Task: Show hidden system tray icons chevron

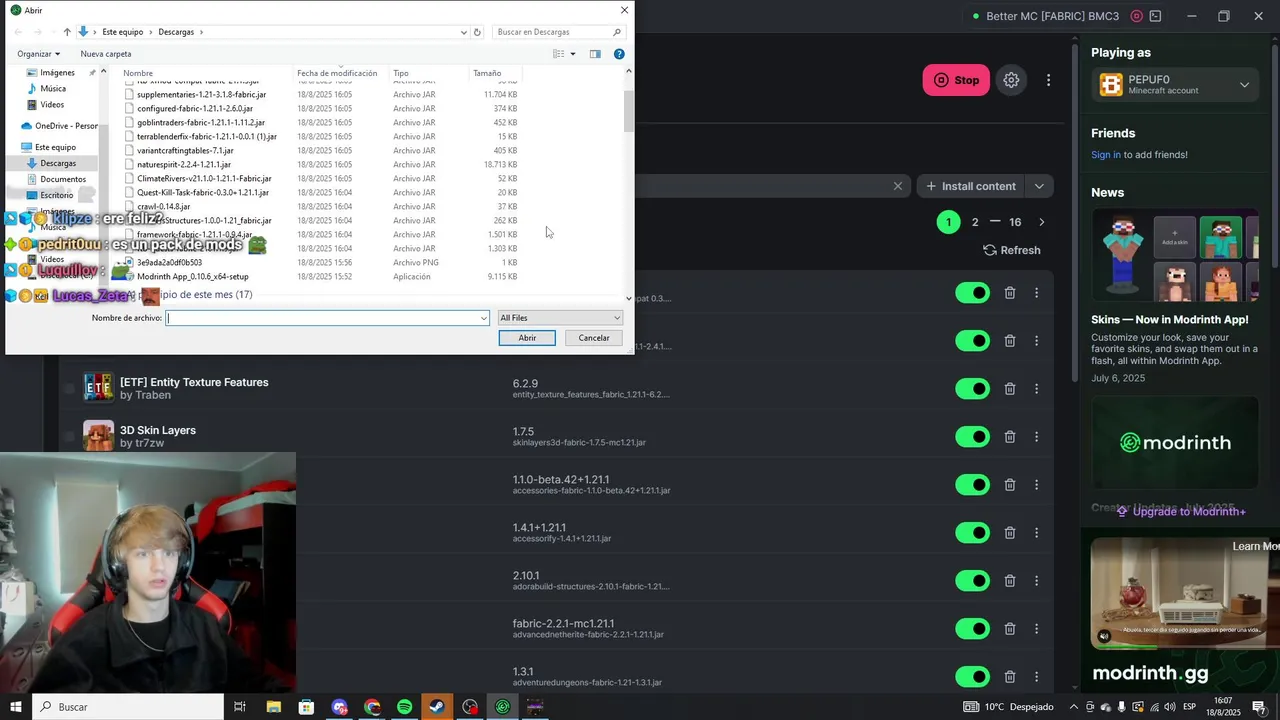Action: (x=1074, y=707)
